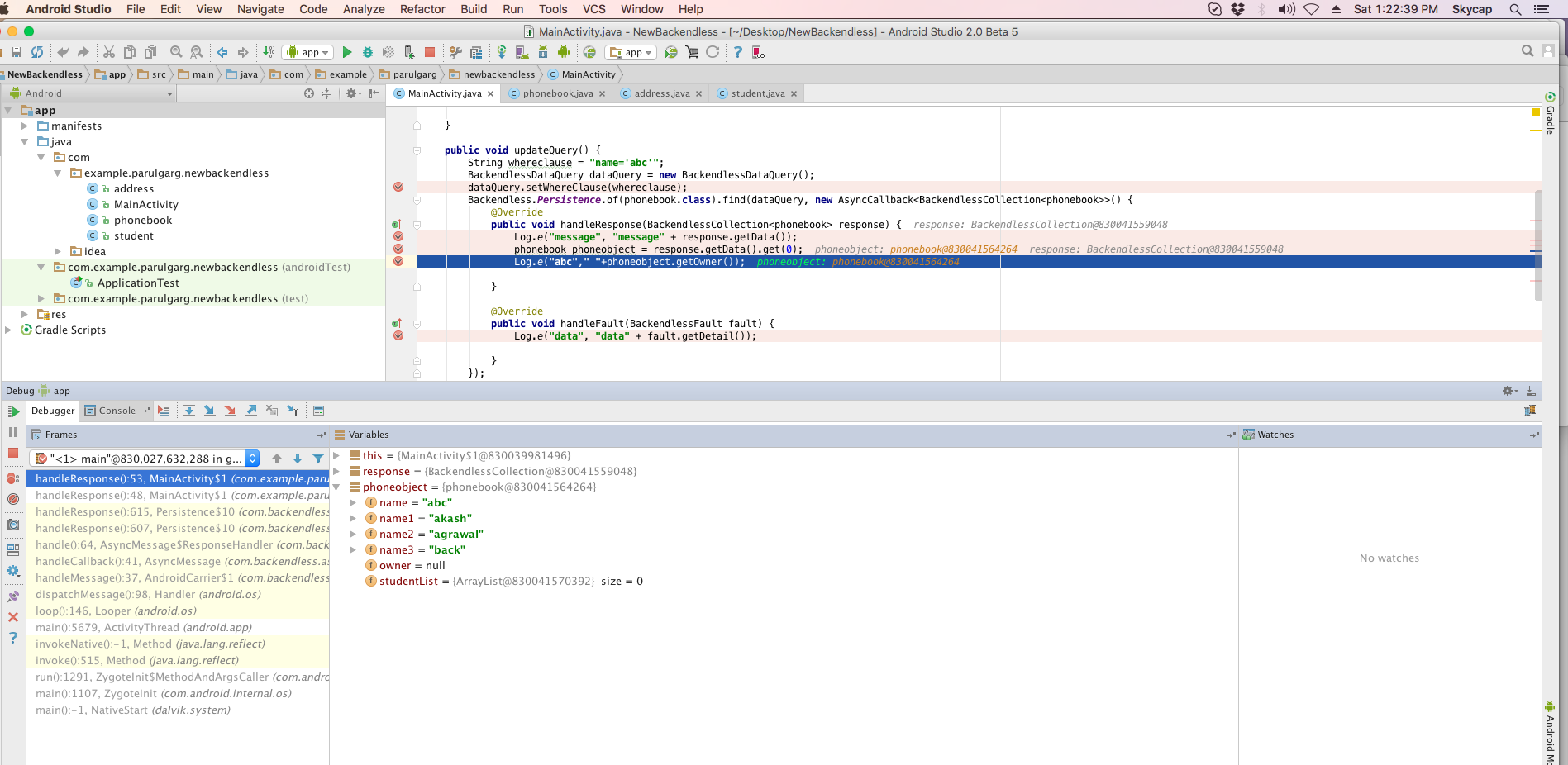Image resolution: width=1568 pixels, height=765 pixels.
Task: Expand Gradle Scripts node
Action: (8, 330)
